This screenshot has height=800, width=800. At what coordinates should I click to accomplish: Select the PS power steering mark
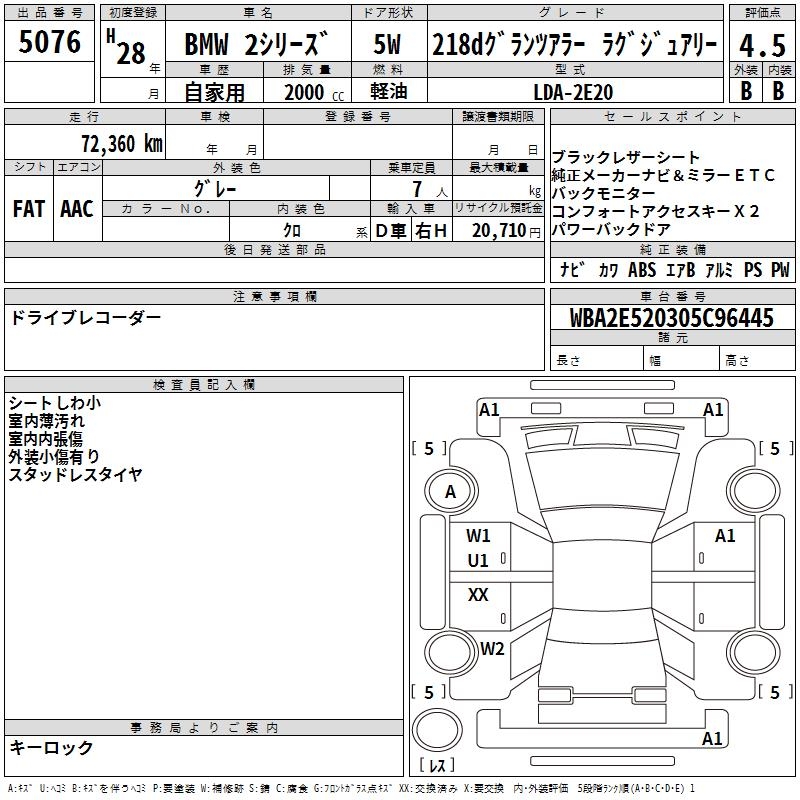pyautogui.click(x=753, y=269)
